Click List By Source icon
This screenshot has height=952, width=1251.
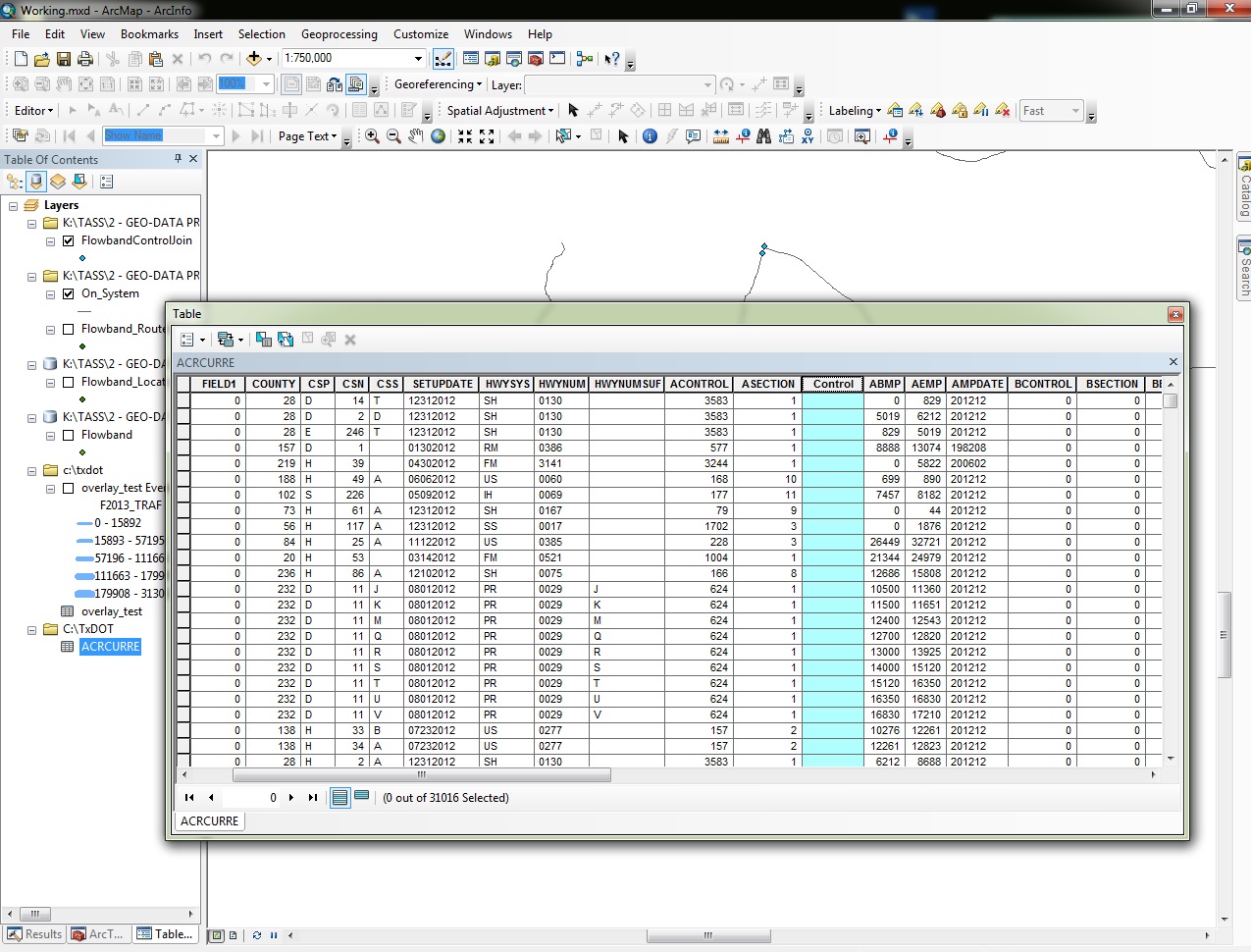tap(36, 182)
